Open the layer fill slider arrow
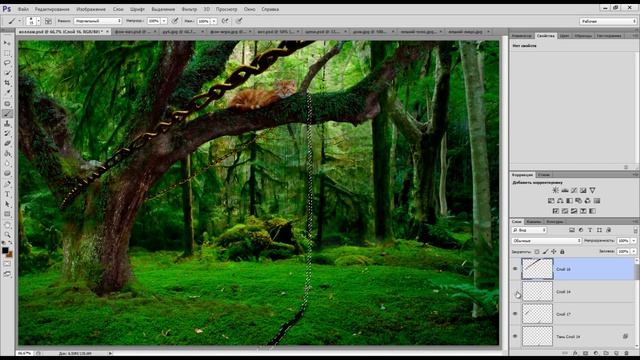This screenshot has width=640, height=360. tap(633, 251)
